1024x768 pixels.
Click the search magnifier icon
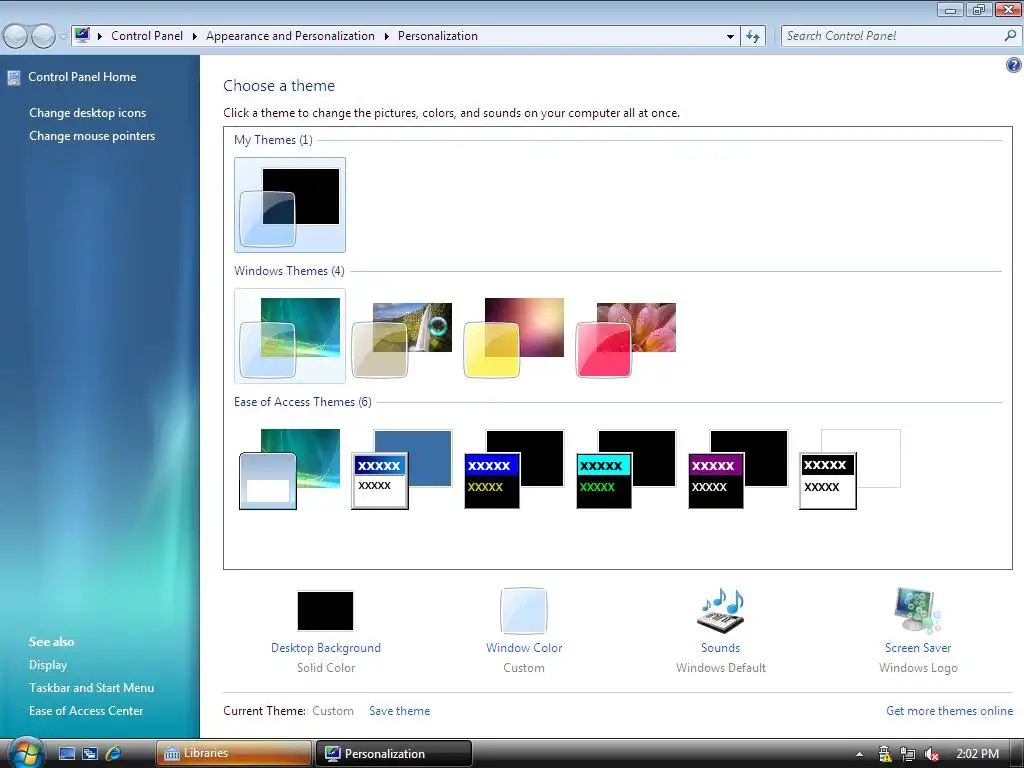[x=1010, y=36]
